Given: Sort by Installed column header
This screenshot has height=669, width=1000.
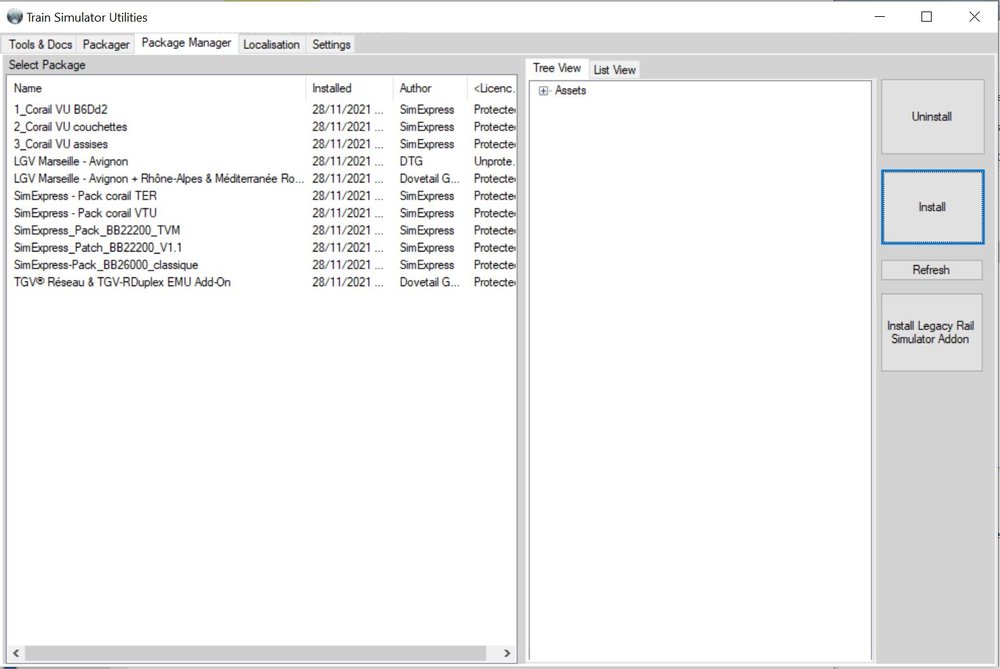Looking at the screenshot, I should pyautogui.click(x=349, y=88).
